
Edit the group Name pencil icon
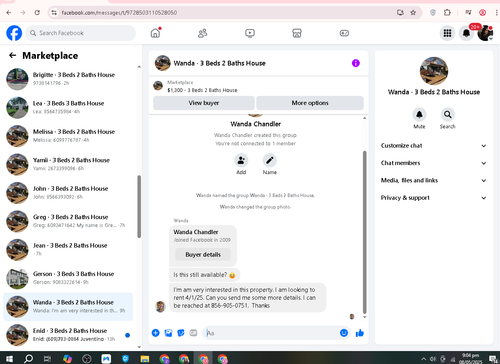click(x=269, y=160)
